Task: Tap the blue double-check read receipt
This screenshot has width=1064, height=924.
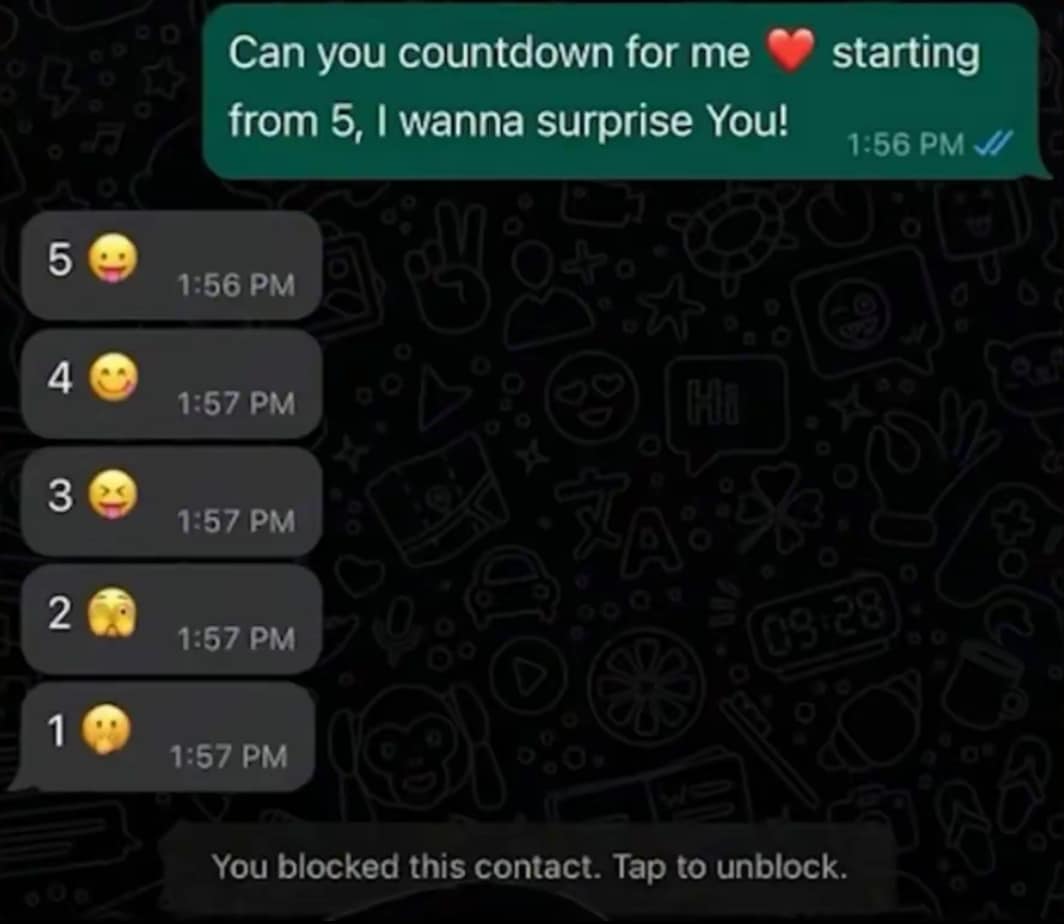Action: pyautogui.click(x=993, y=143)
